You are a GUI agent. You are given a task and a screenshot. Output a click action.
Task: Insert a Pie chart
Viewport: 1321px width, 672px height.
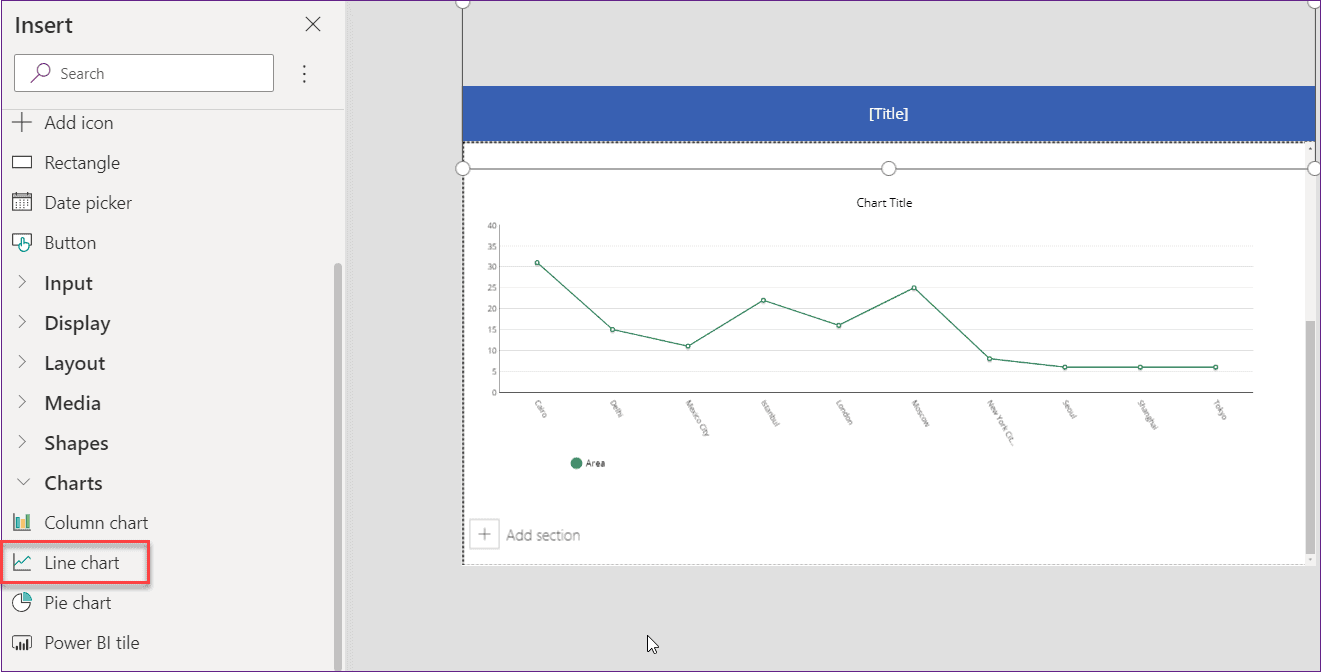point(78,603)
